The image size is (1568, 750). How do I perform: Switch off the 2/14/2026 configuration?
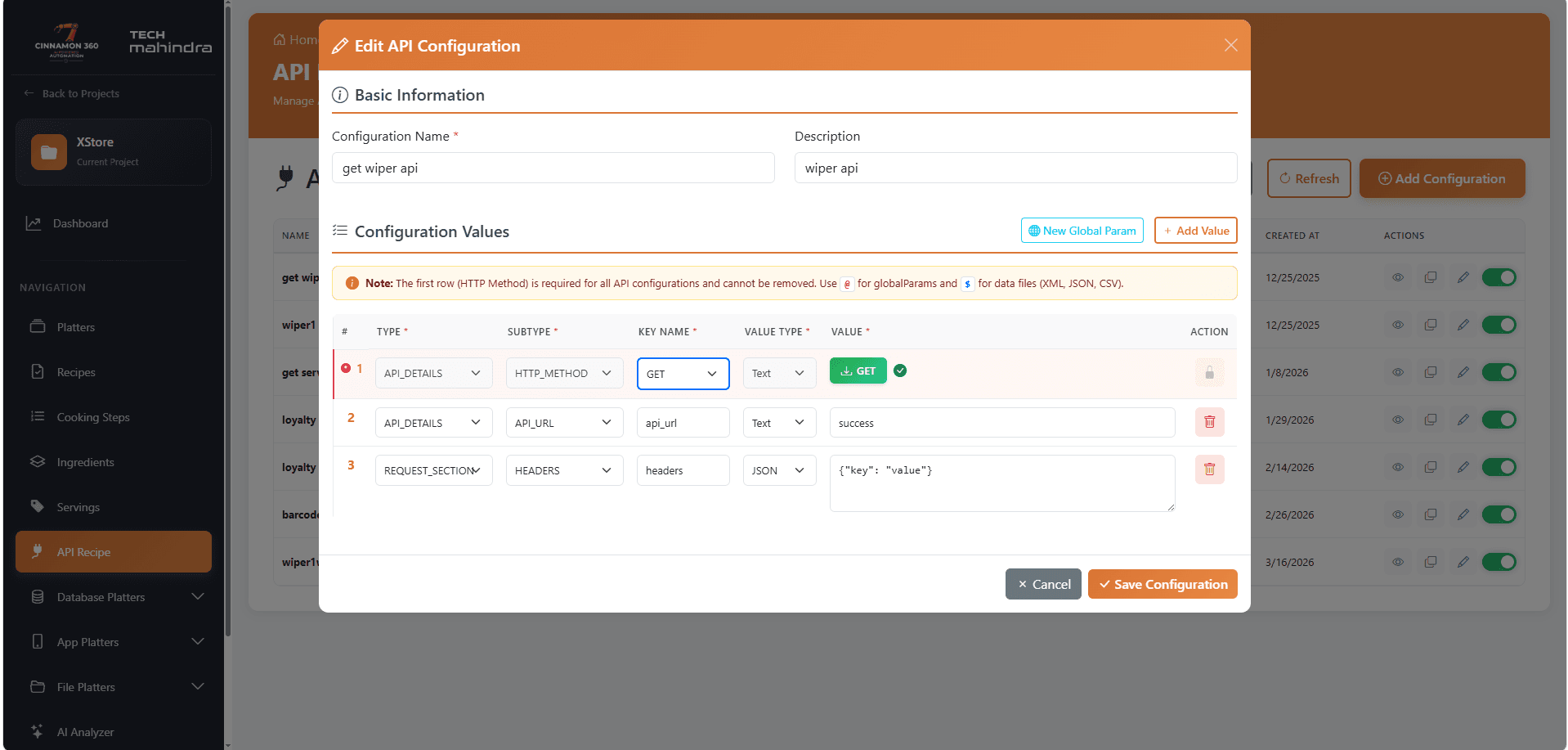pos(1499,467)
